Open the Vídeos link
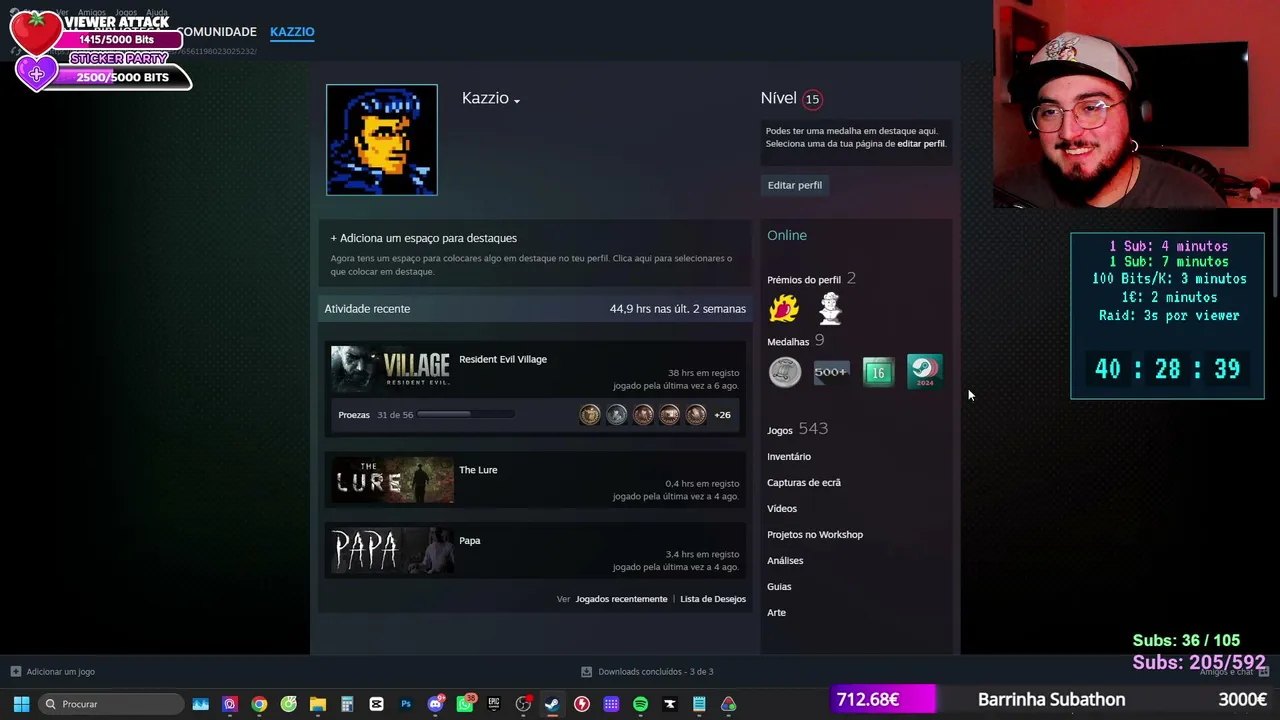The width and height of the screenshot is (1280, 720). [x=782, y=509]
